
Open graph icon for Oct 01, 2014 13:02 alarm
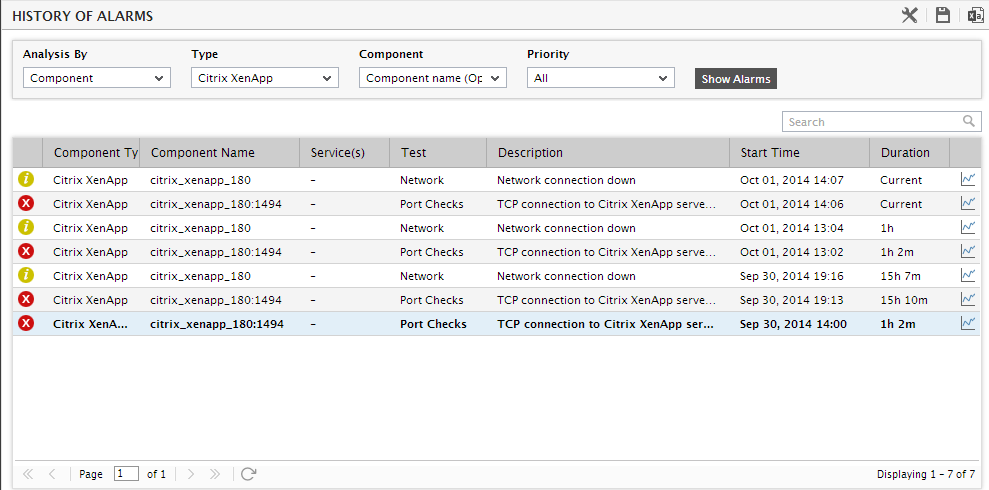pyautogui.click(x=968, y=252)
